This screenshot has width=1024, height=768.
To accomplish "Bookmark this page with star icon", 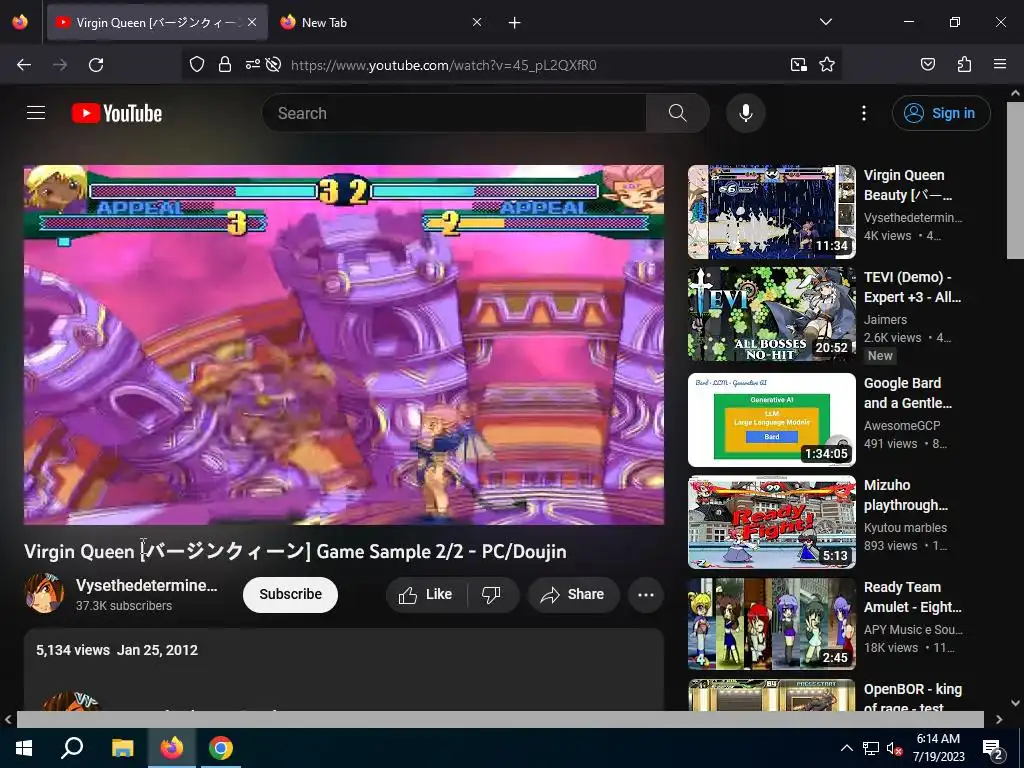I will point(827,65).
